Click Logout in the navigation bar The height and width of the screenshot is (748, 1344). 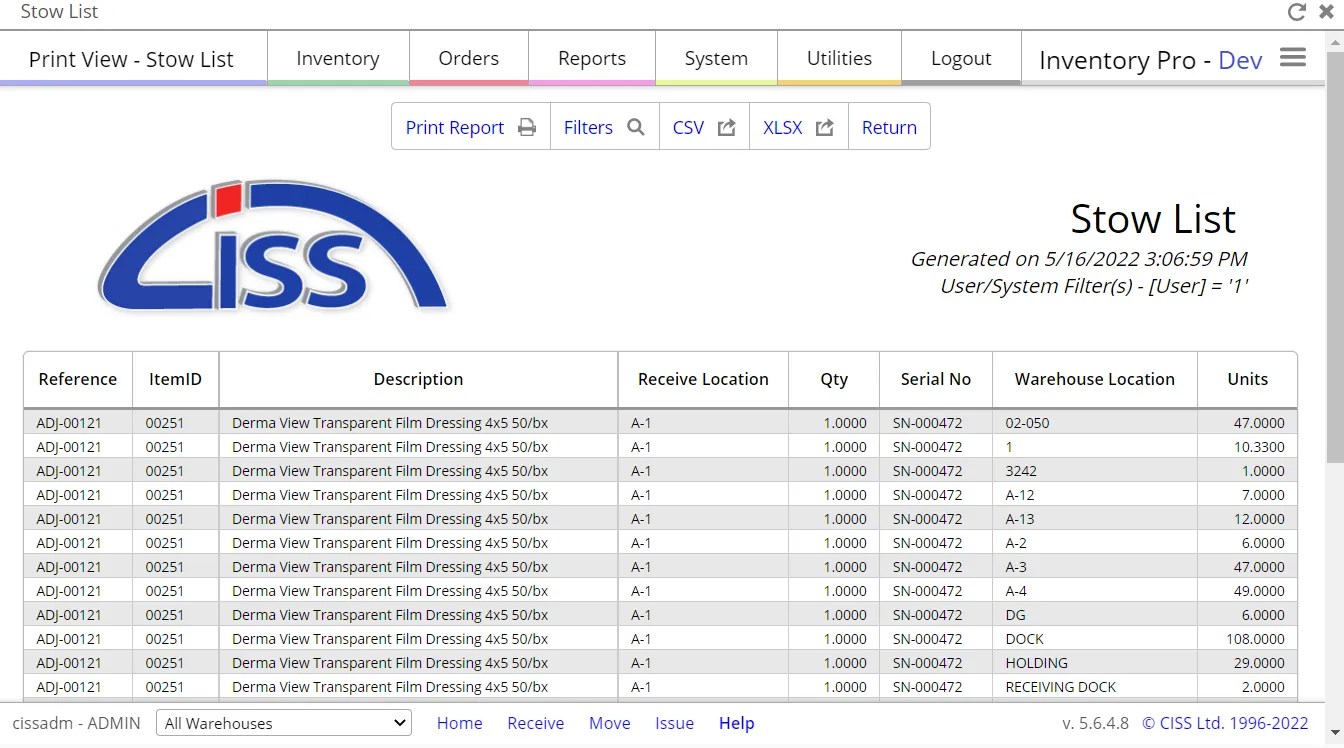click(960, 58)
